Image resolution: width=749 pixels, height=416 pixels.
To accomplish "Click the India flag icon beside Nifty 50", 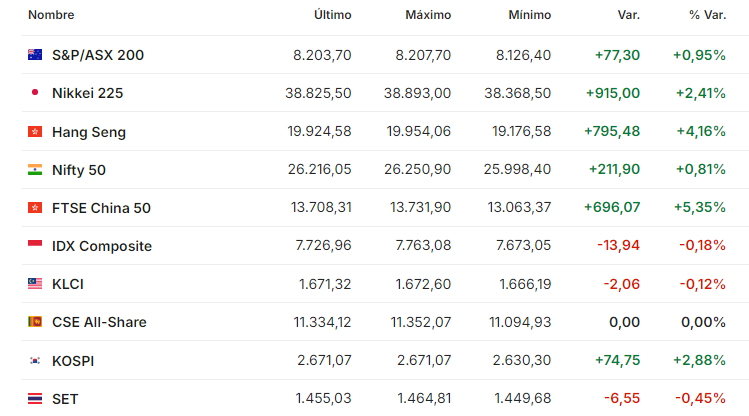I will click(x=35, y=170).
